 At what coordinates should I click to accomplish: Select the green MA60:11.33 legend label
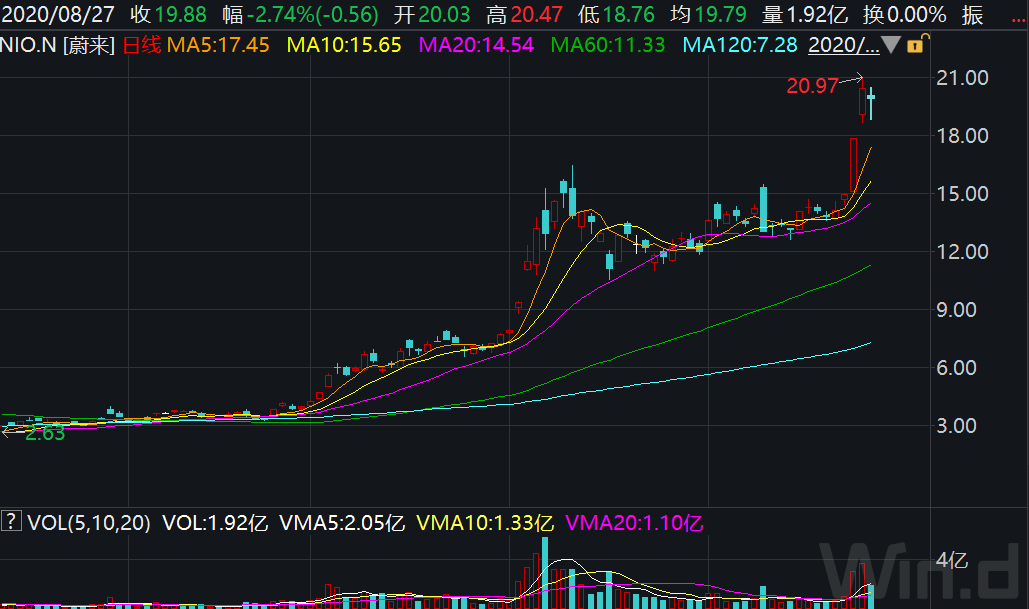(608, 45)
